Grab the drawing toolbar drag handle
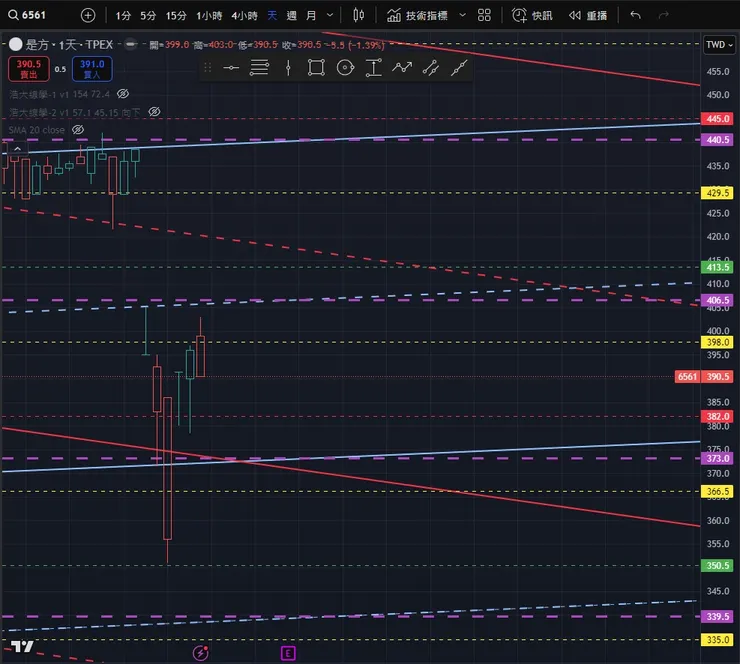Screen dimensions: 740x664 (x=207, y=68)
